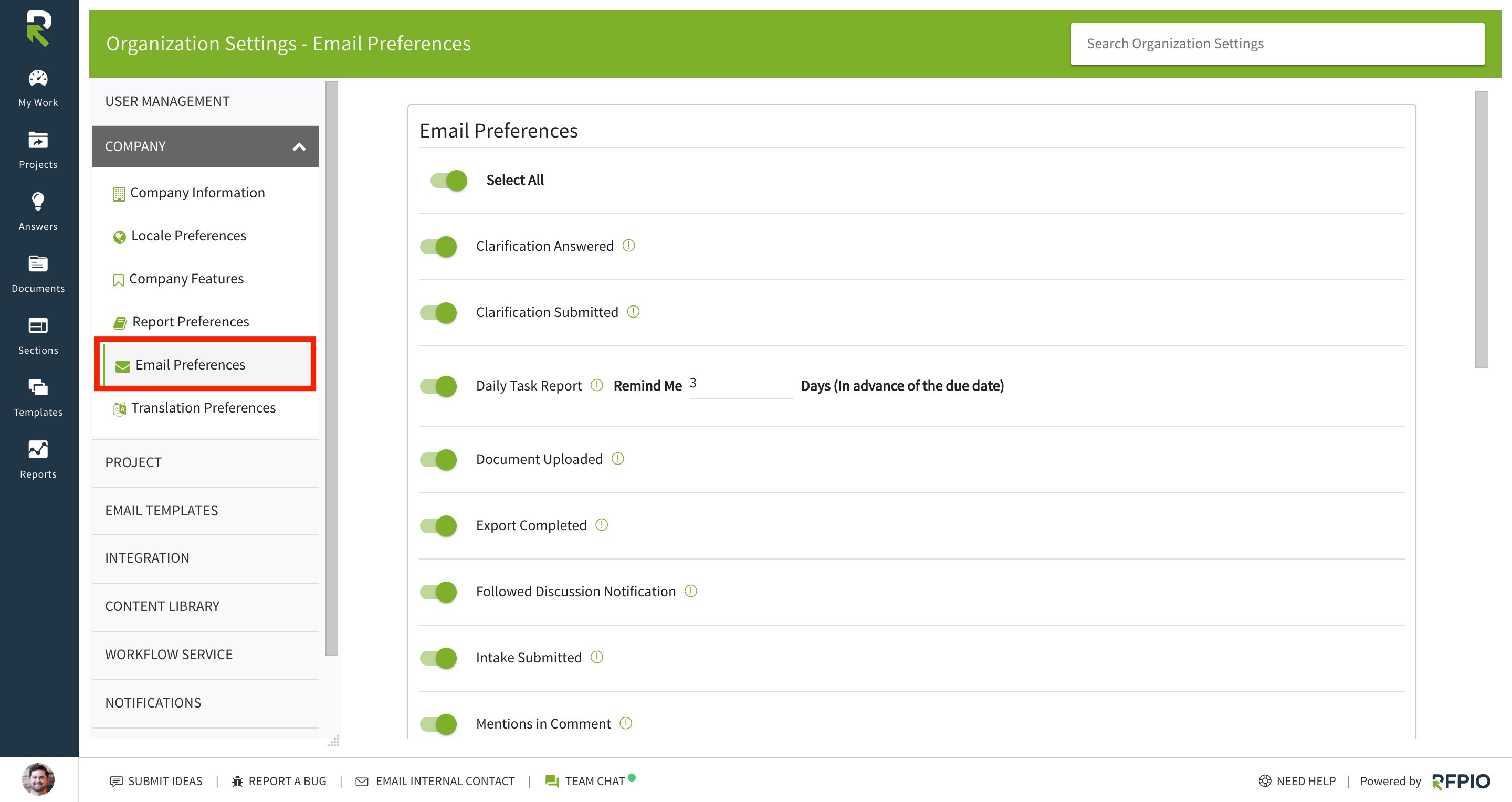
Task: Click the envelope icon for Email Internal Contact
Action: pyautogui.click(x=362, y=782)
